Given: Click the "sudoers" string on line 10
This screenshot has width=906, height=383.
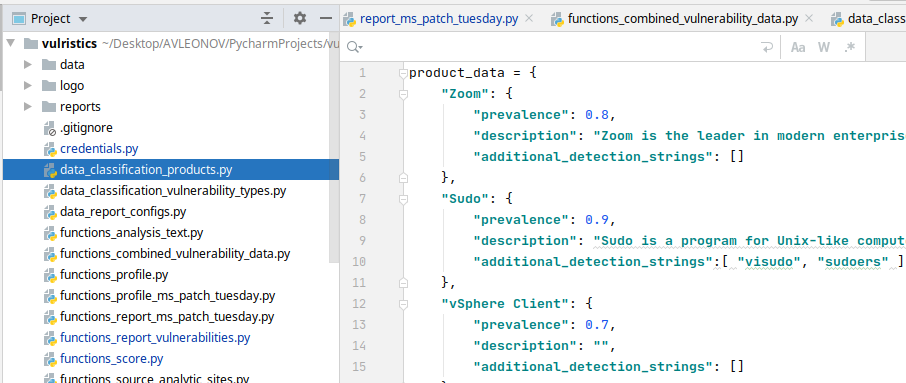Looking at the screenshot, I should [x=853, y=262].
